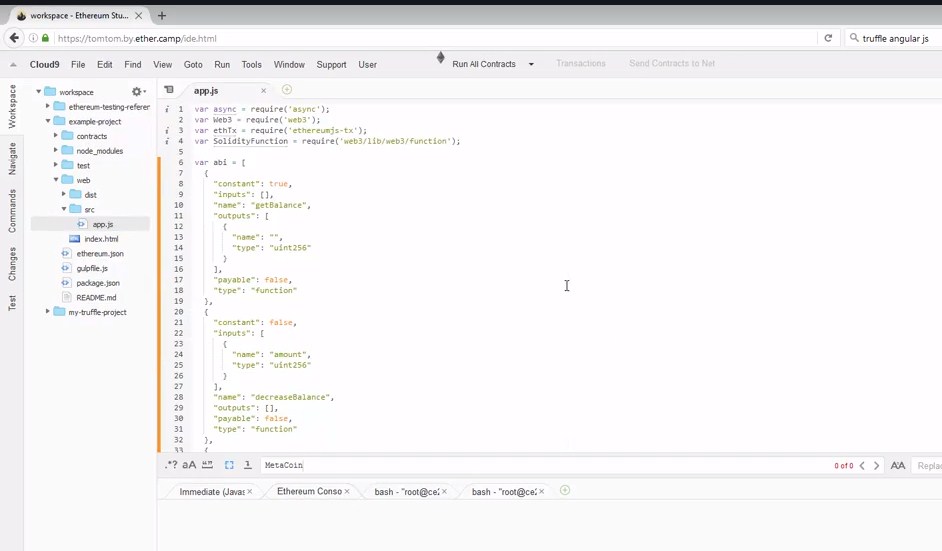
Task: Collapse the src folder
Action: pyautogui.click(x=64, y=209)
